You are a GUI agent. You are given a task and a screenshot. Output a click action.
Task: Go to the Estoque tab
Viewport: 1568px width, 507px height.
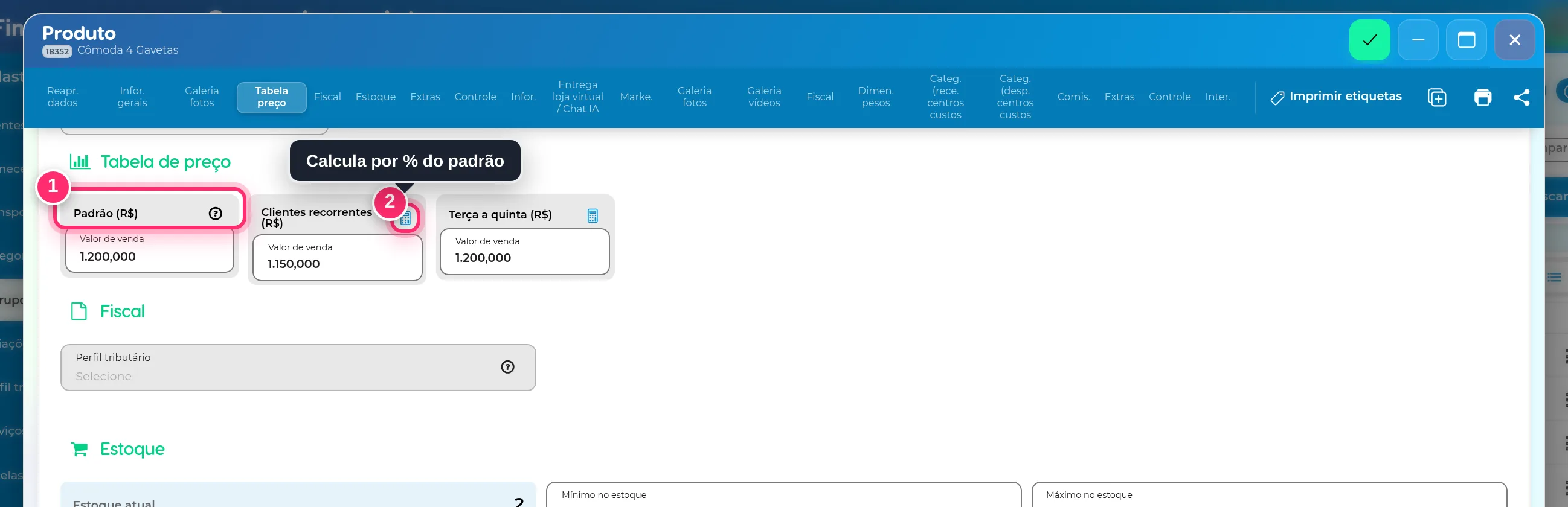click(376, 97)
